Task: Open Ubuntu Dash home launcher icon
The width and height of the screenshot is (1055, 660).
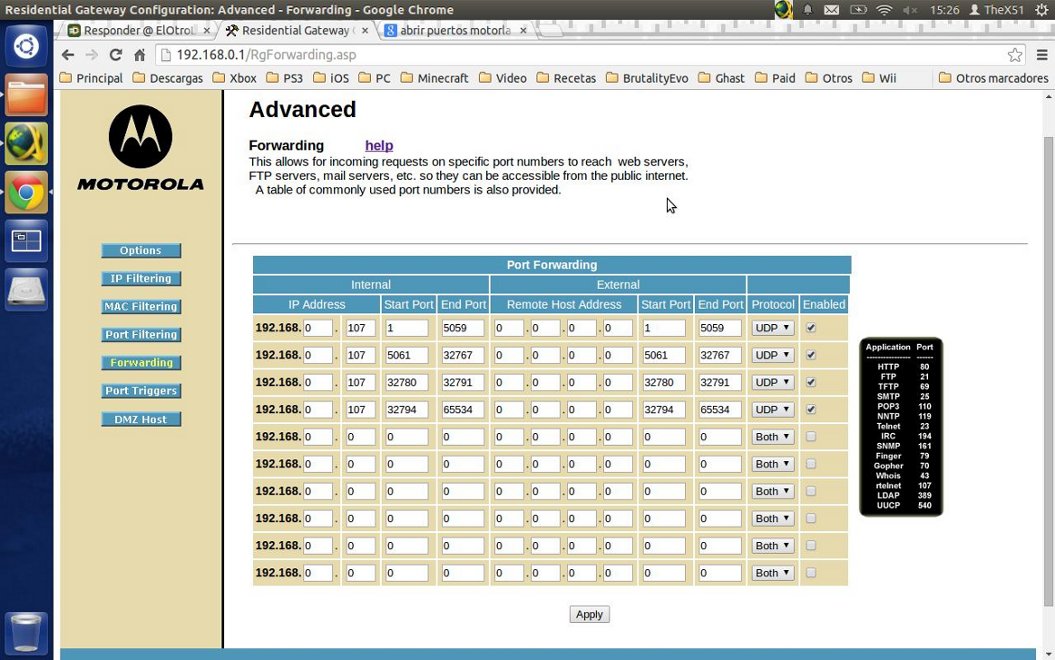Action: point(26,46)
